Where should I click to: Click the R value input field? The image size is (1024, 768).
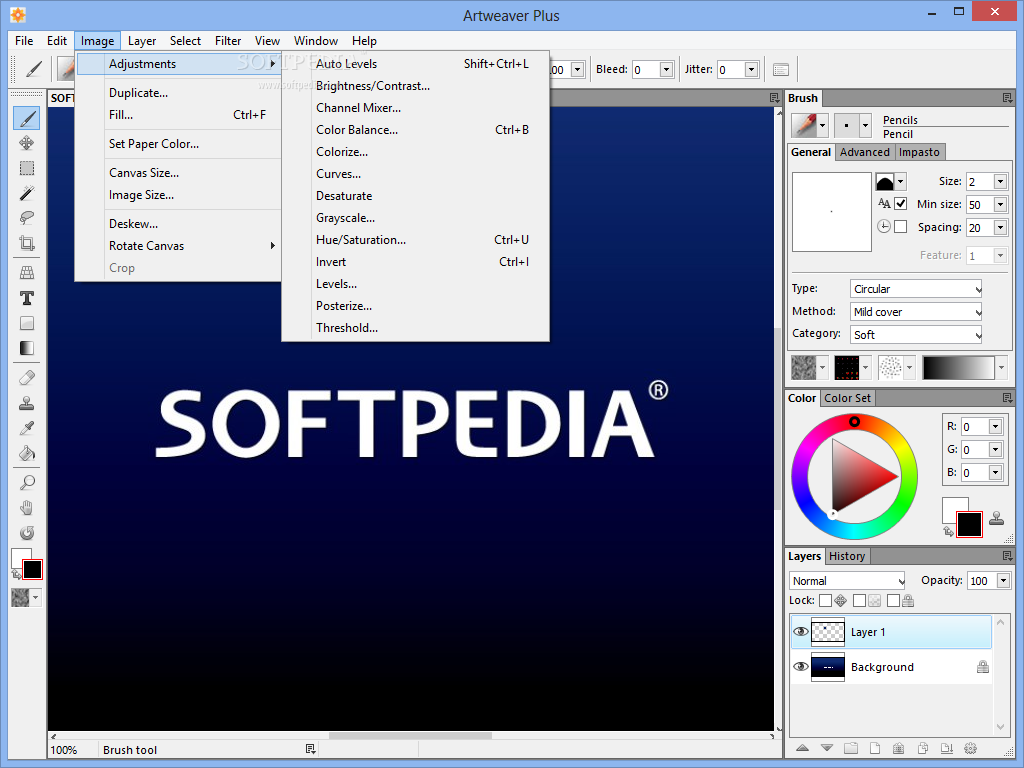click(974, 426)
